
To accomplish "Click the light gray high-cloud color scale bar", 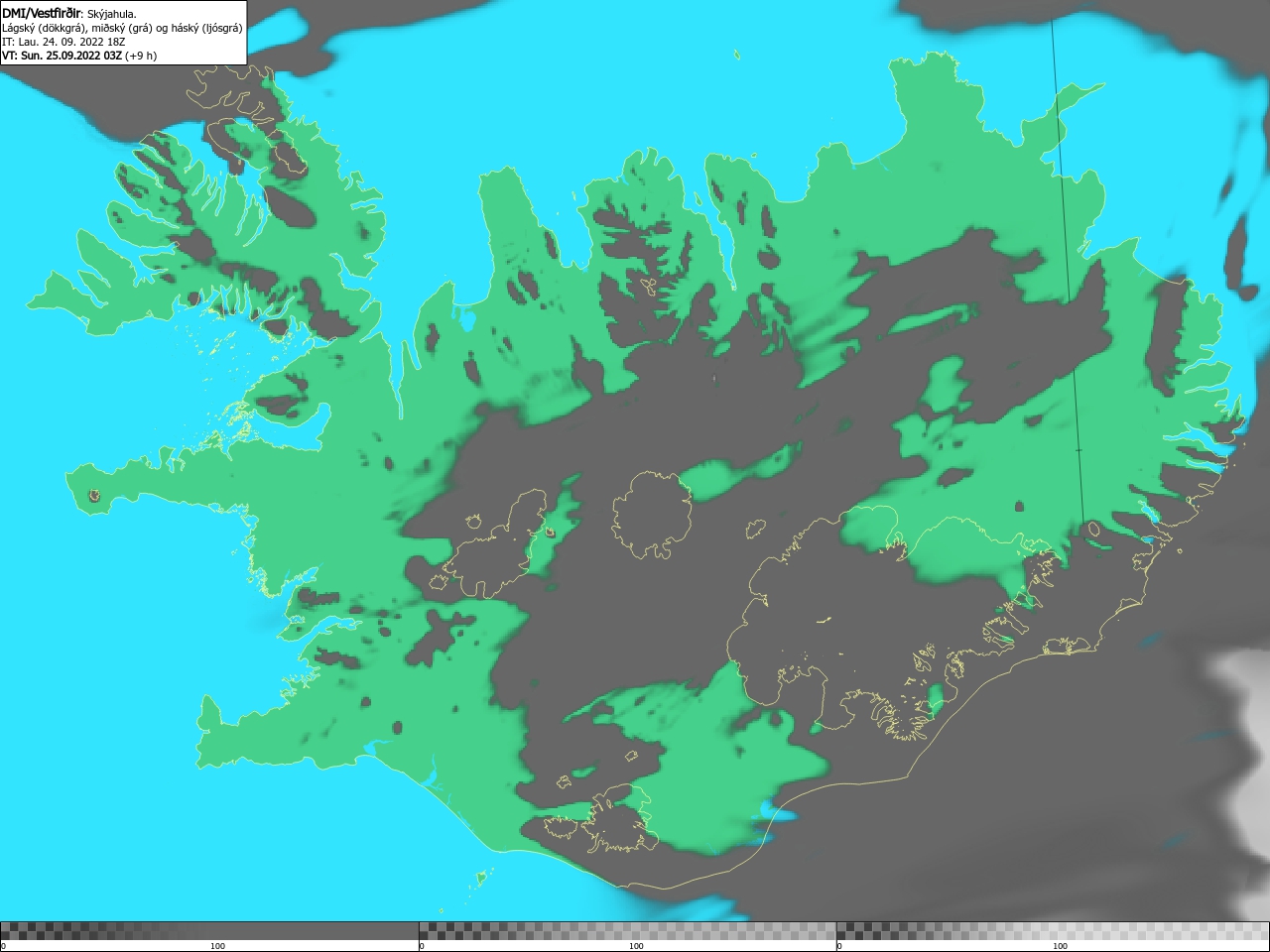I will (1053, 930).
